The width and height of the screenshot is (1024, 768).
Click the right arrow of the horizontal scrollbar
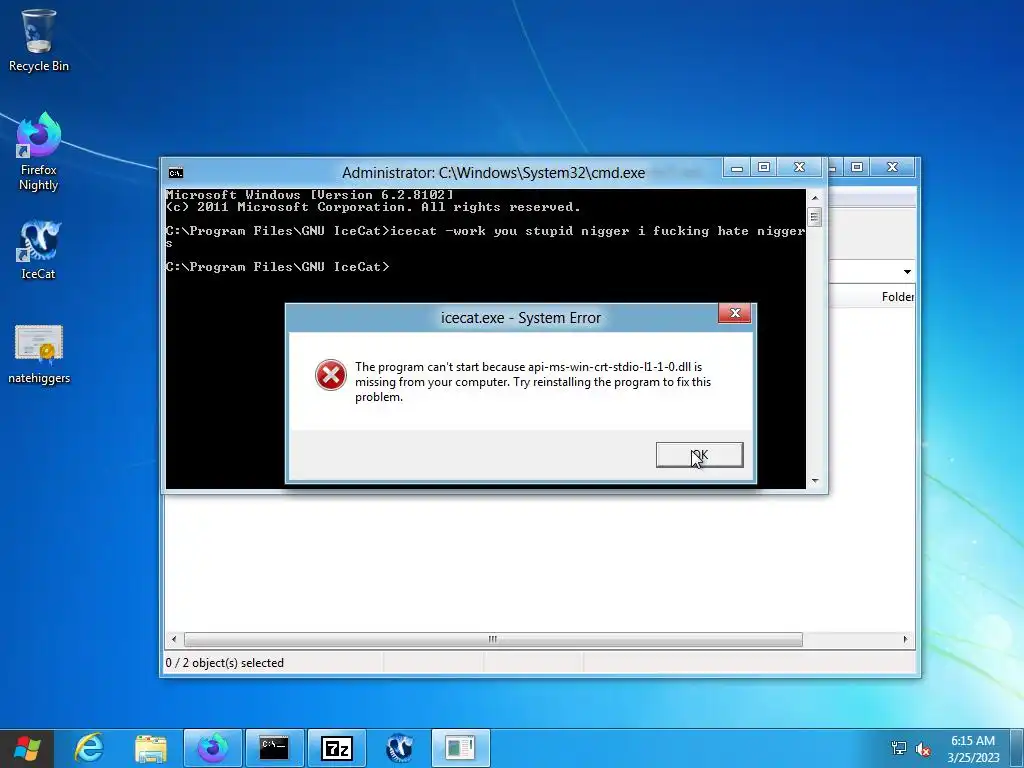tap(905, 639)
